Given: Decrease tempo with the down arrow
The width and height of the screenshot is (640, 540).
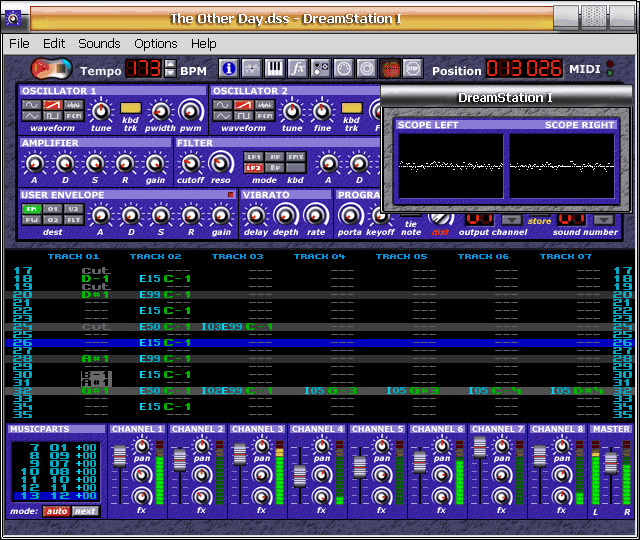Looking at the screenshot, I should point(170,73).
